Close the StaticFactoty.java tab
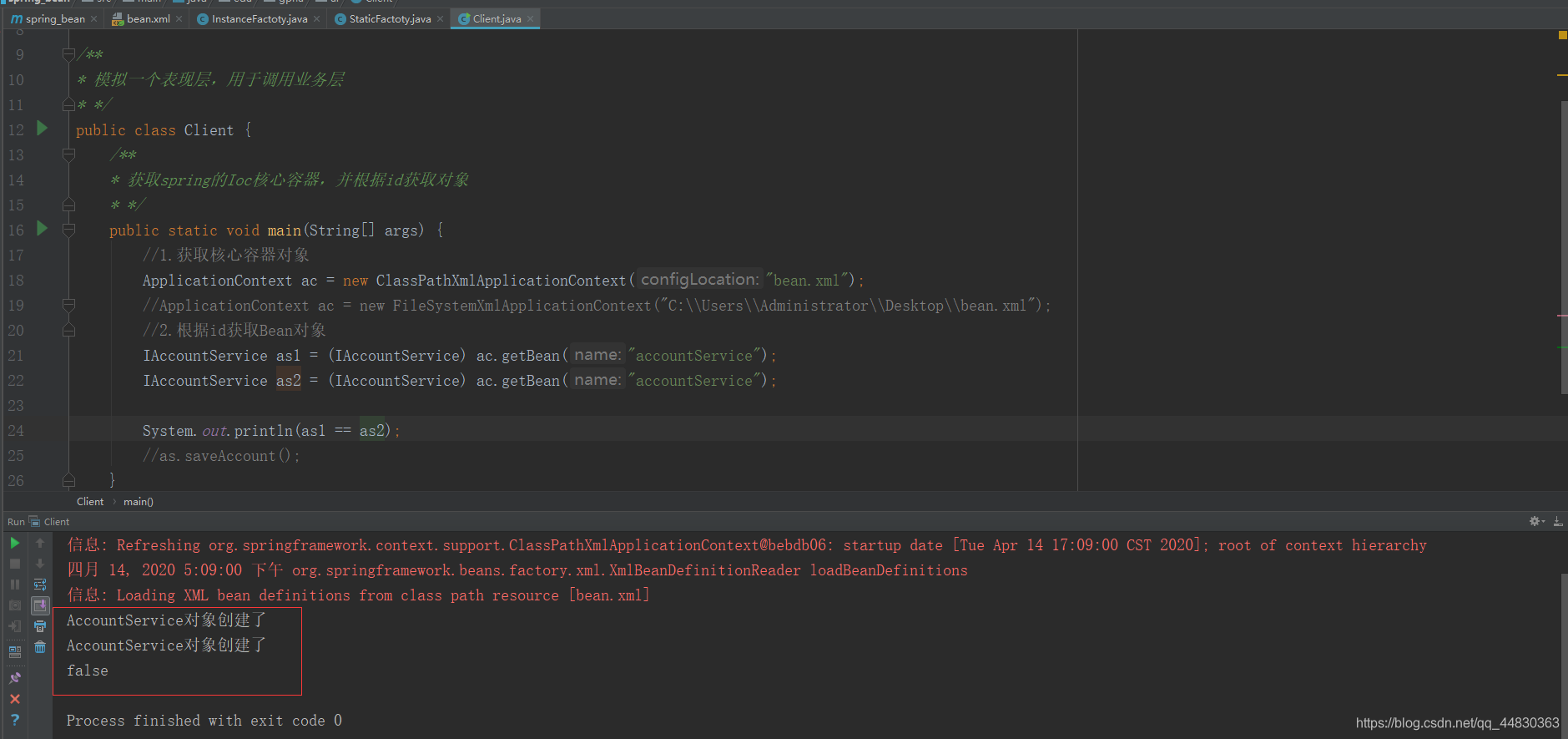The width and height of the screenshot is (1568, 739). click(x=440, y=18)
